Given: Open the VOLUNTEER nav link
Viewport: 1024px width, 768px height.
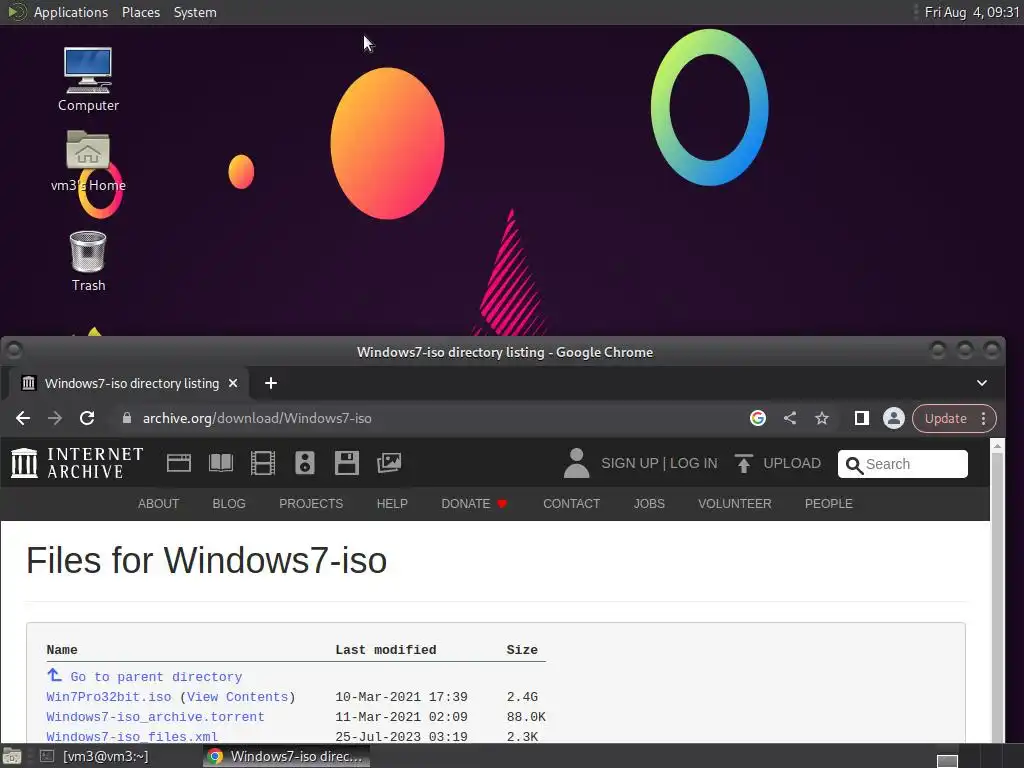Looking at the screenshot, I should (x=735, y=504).
